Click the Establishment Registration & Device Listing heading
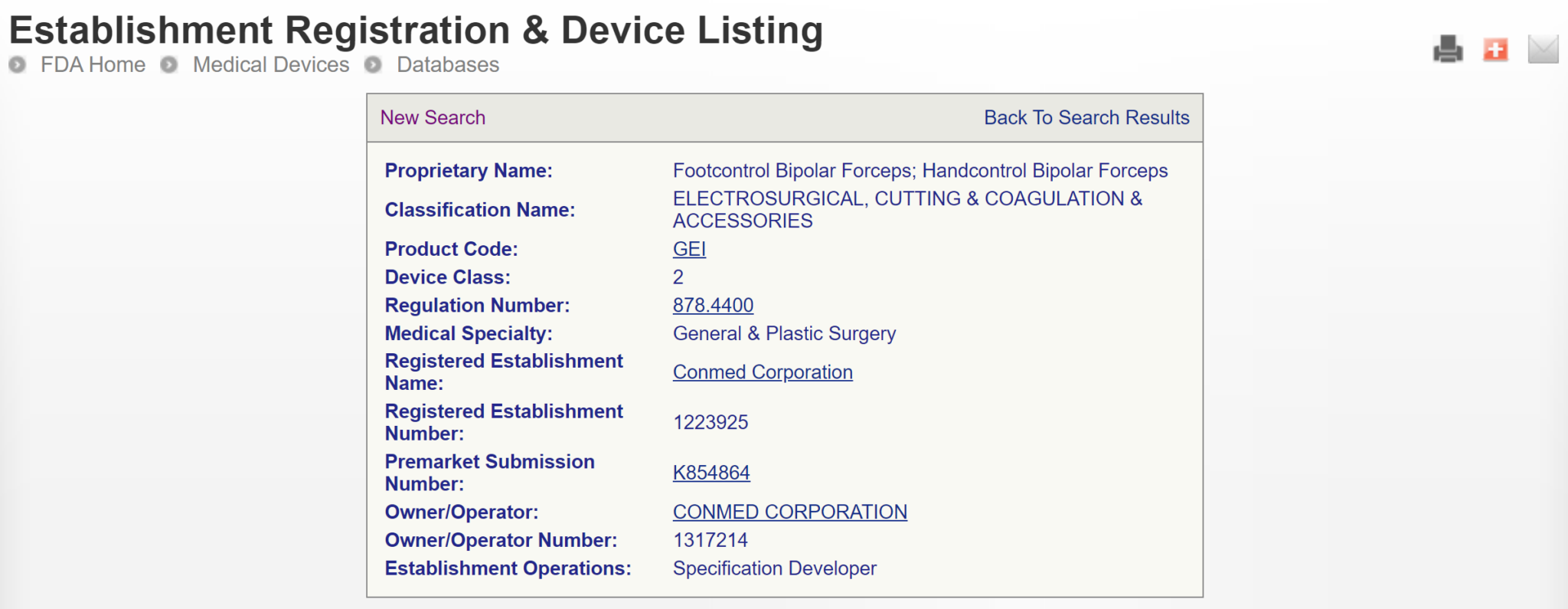1568x609 pixels. tap(416, 31)
